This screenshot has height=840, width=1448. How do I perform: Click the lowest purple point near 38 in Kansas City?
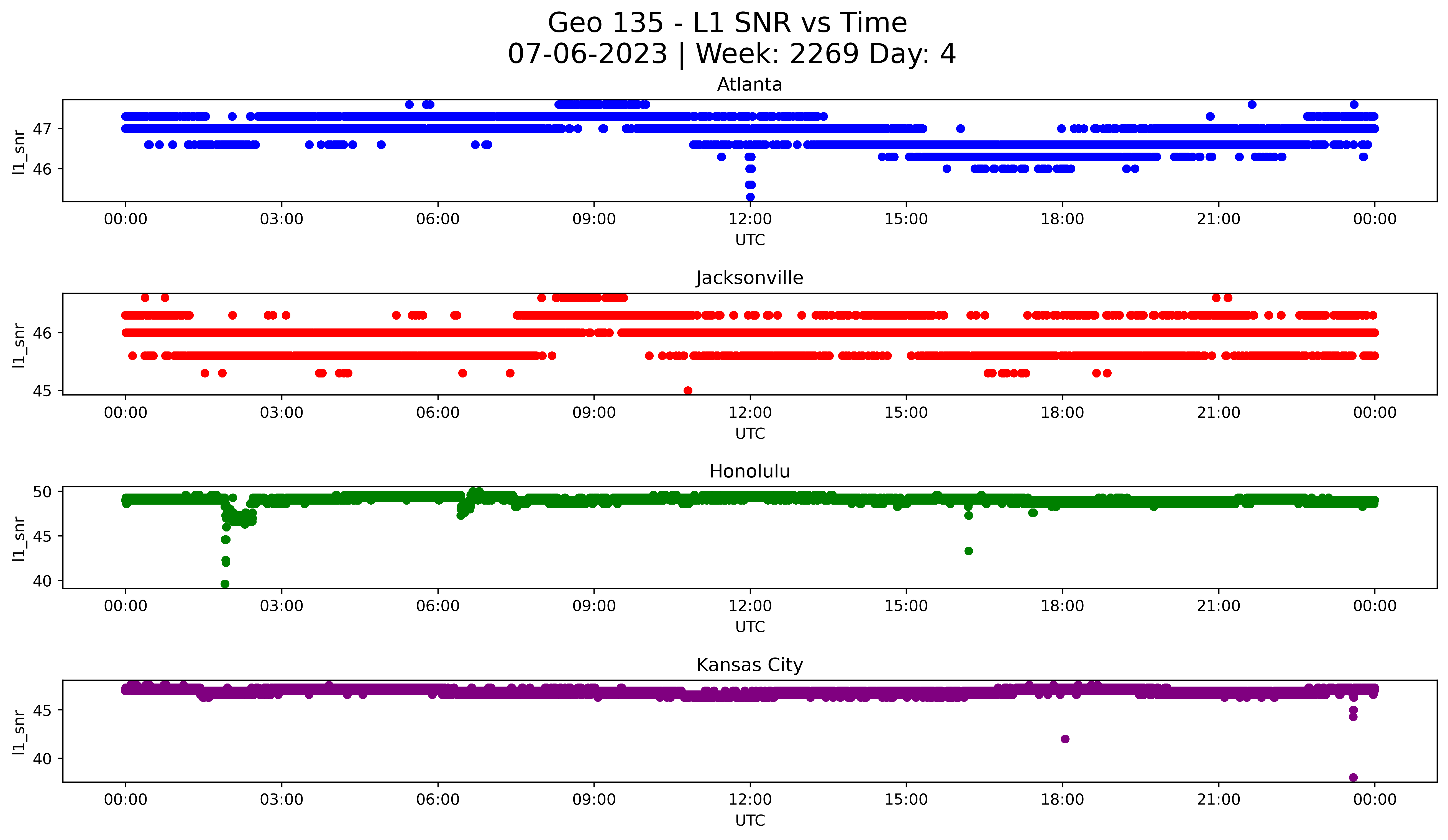pos(1353,777)
